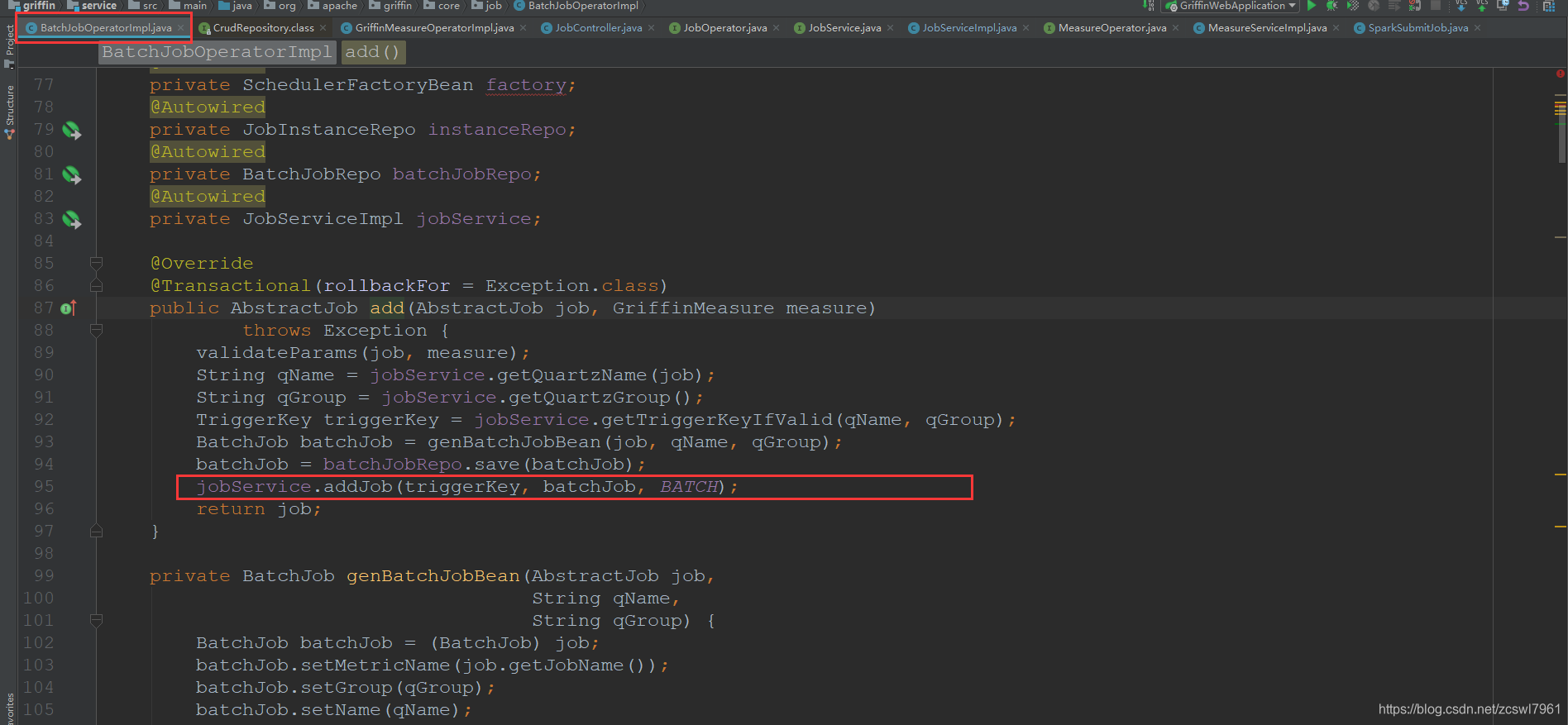The image size is (1568, 725).
Task: Close the CrudRepository.class tab
Action: (x=323, y=28)
